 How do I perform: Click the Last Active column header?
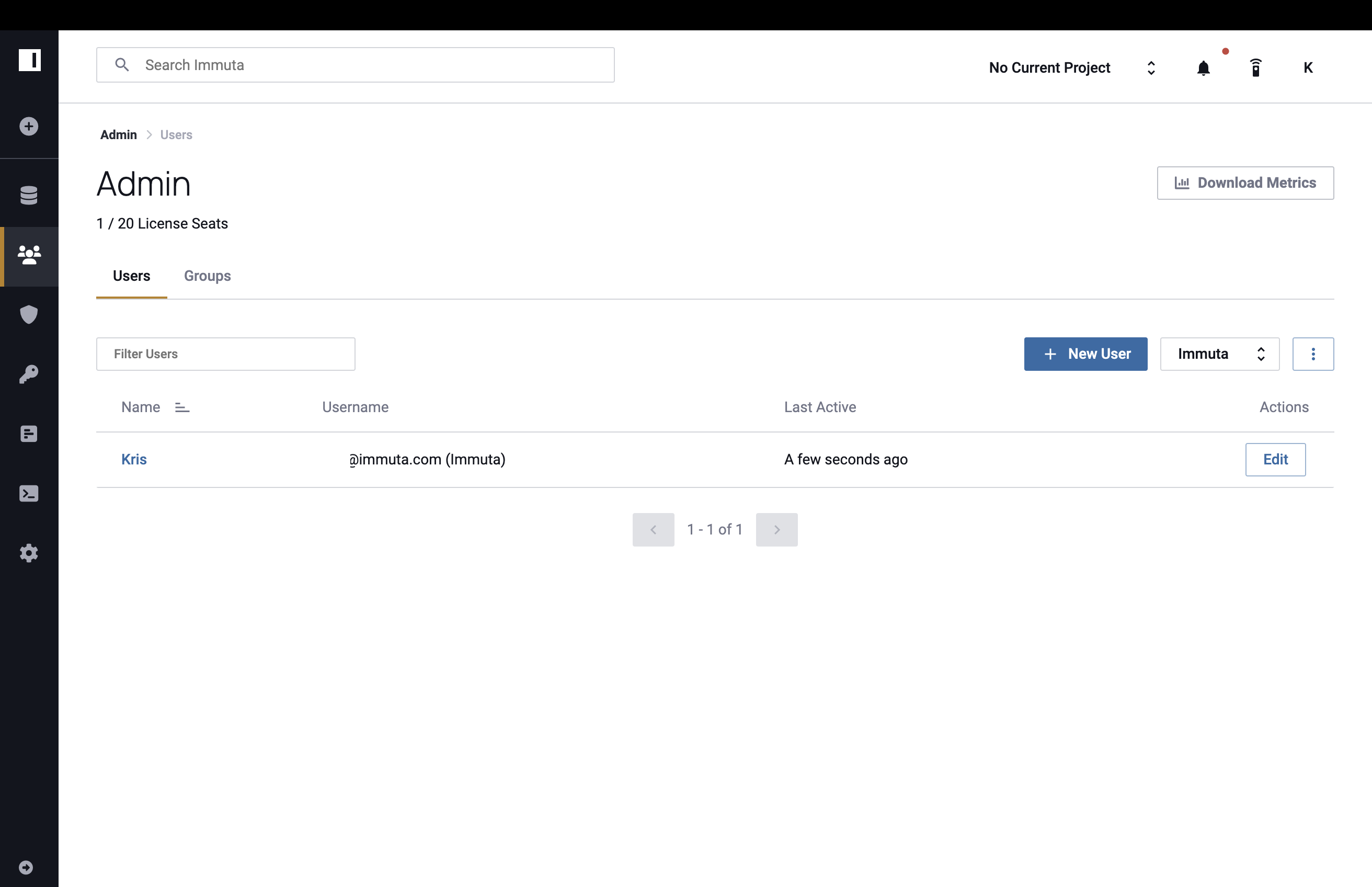click(x=820, y=407)
